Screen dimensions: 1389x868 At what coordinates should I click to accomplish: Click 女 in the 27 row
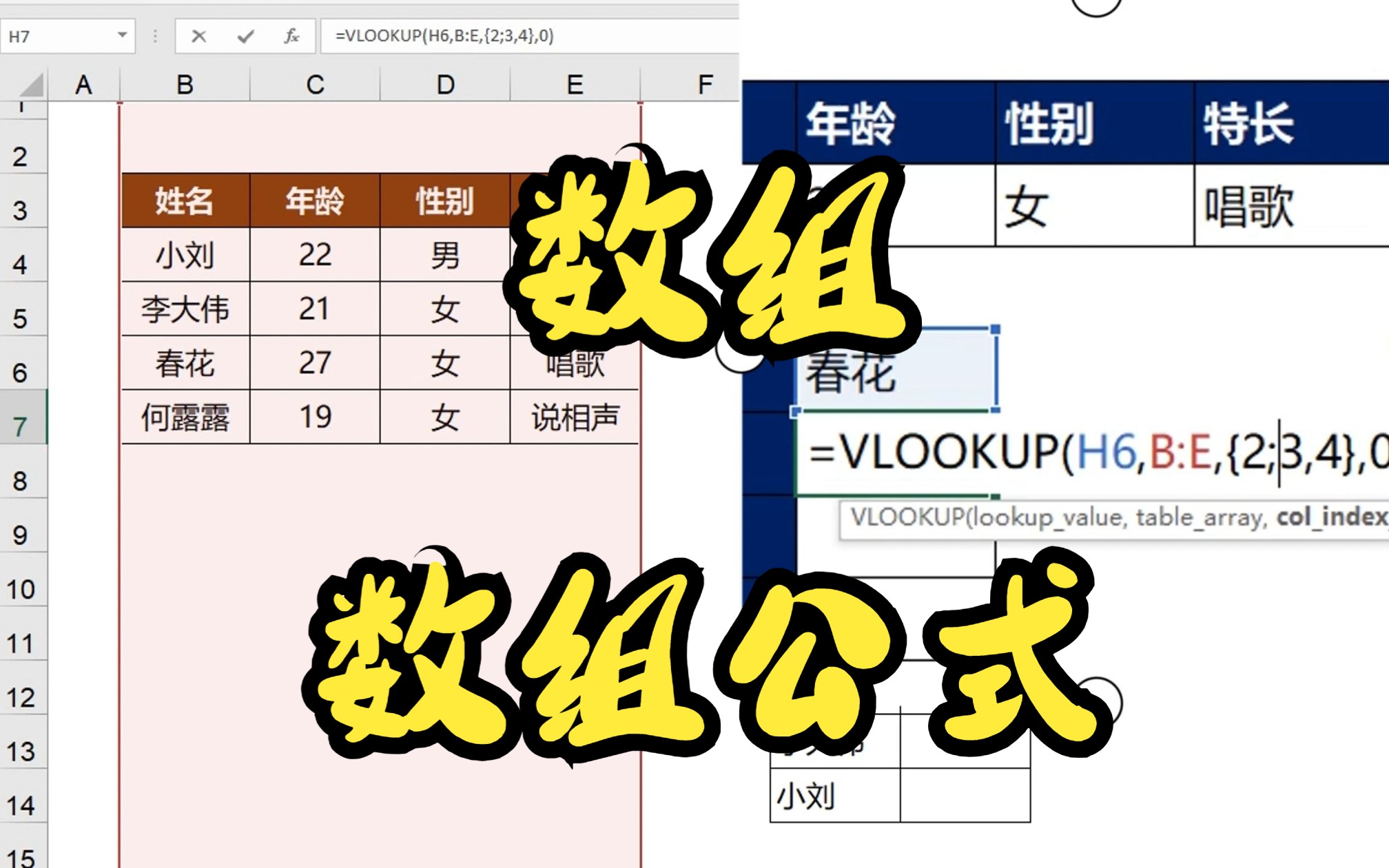coord(445,363)
